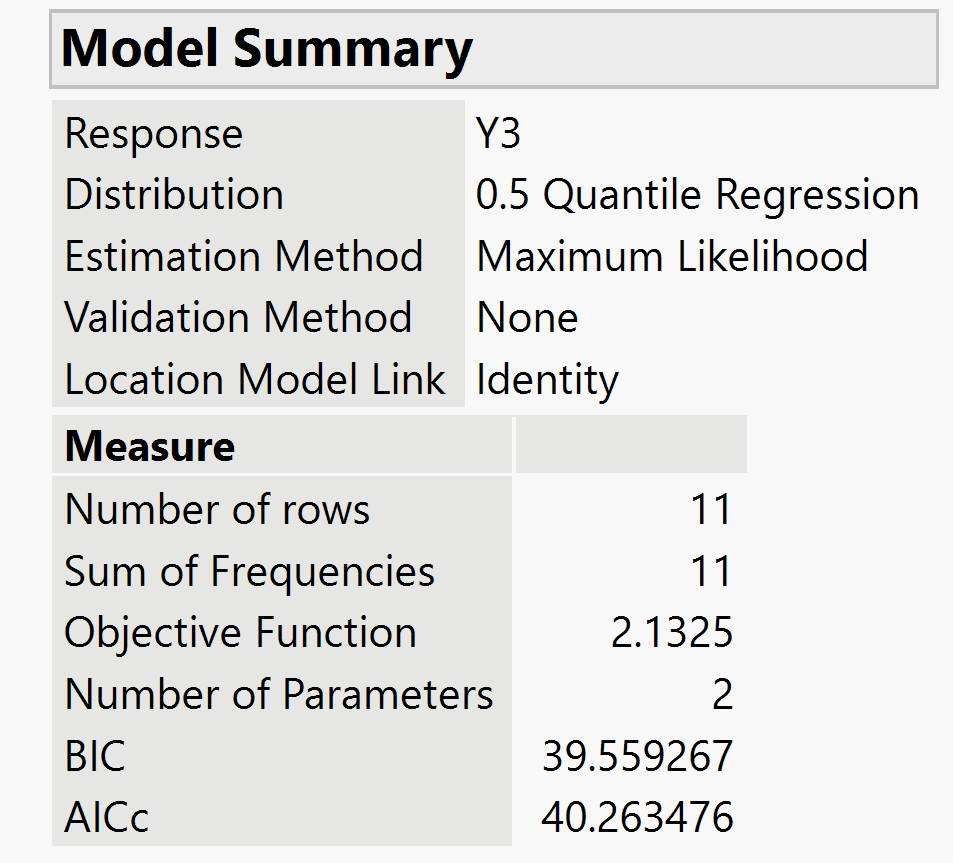Click the AICc value 40.263476
The width and height of the screenshot is (953, 863).
tap(637, 817)
